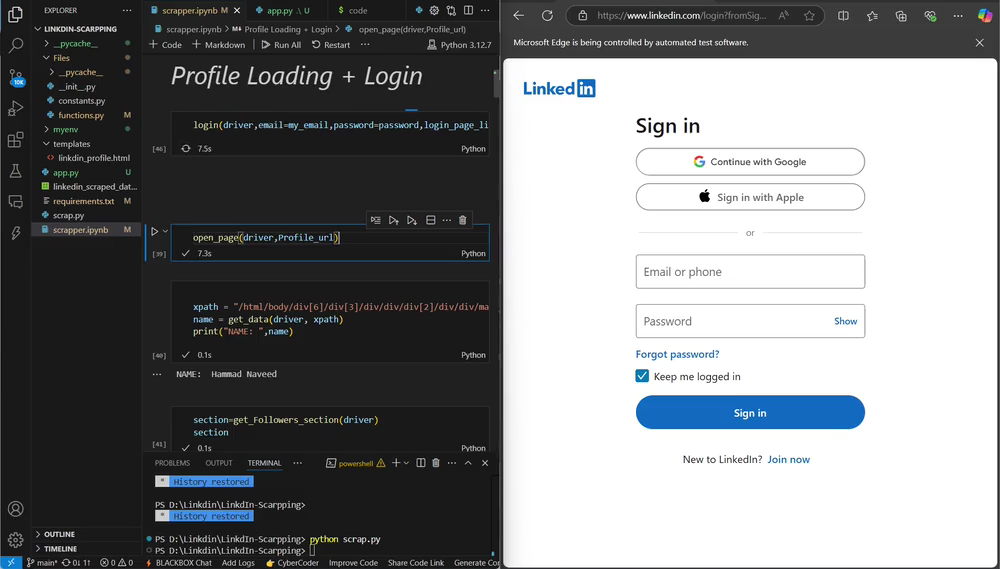Open Edge Favorites list icon
1000x569 pixels.
click(872, 16)
